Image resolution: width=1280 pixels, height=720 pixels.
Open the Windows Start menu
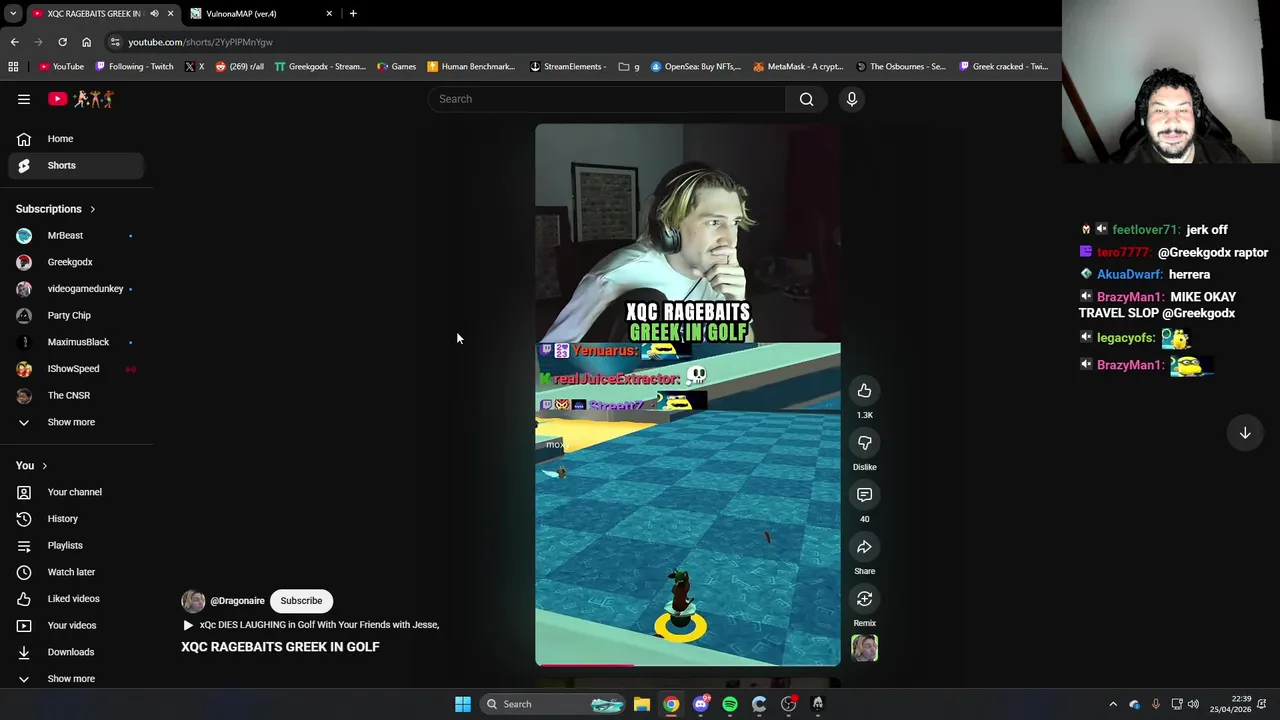[463, 704]
